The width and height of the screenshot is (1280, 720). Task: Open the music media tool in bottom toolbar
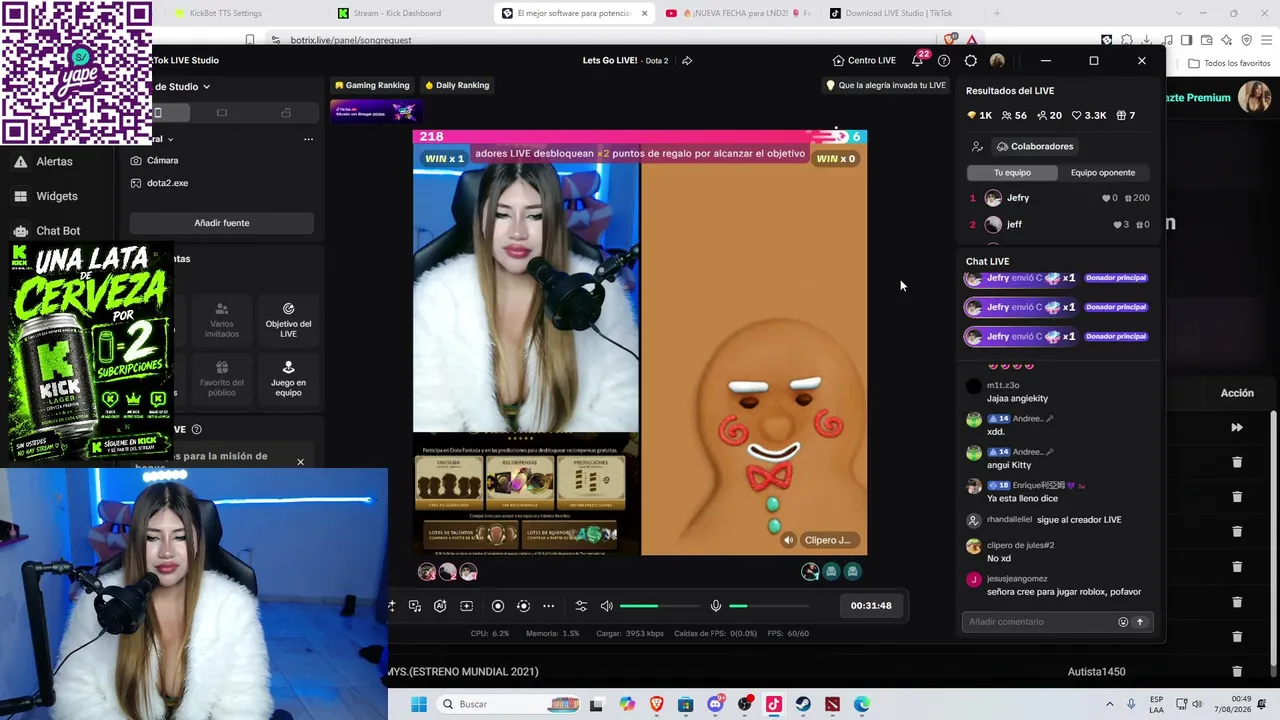tap(415, 606)
